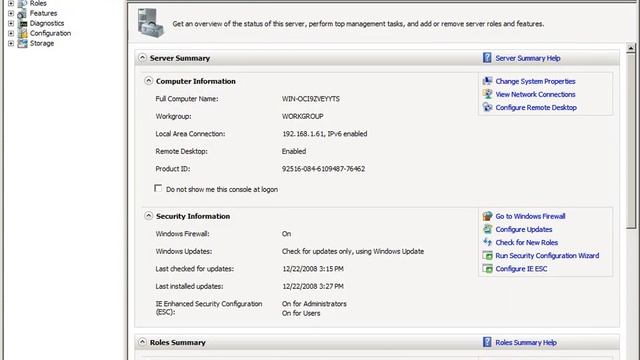Expand the Diagnostics tree node
640x360 pixels.
pyautogui.click(x=11, y=23)
